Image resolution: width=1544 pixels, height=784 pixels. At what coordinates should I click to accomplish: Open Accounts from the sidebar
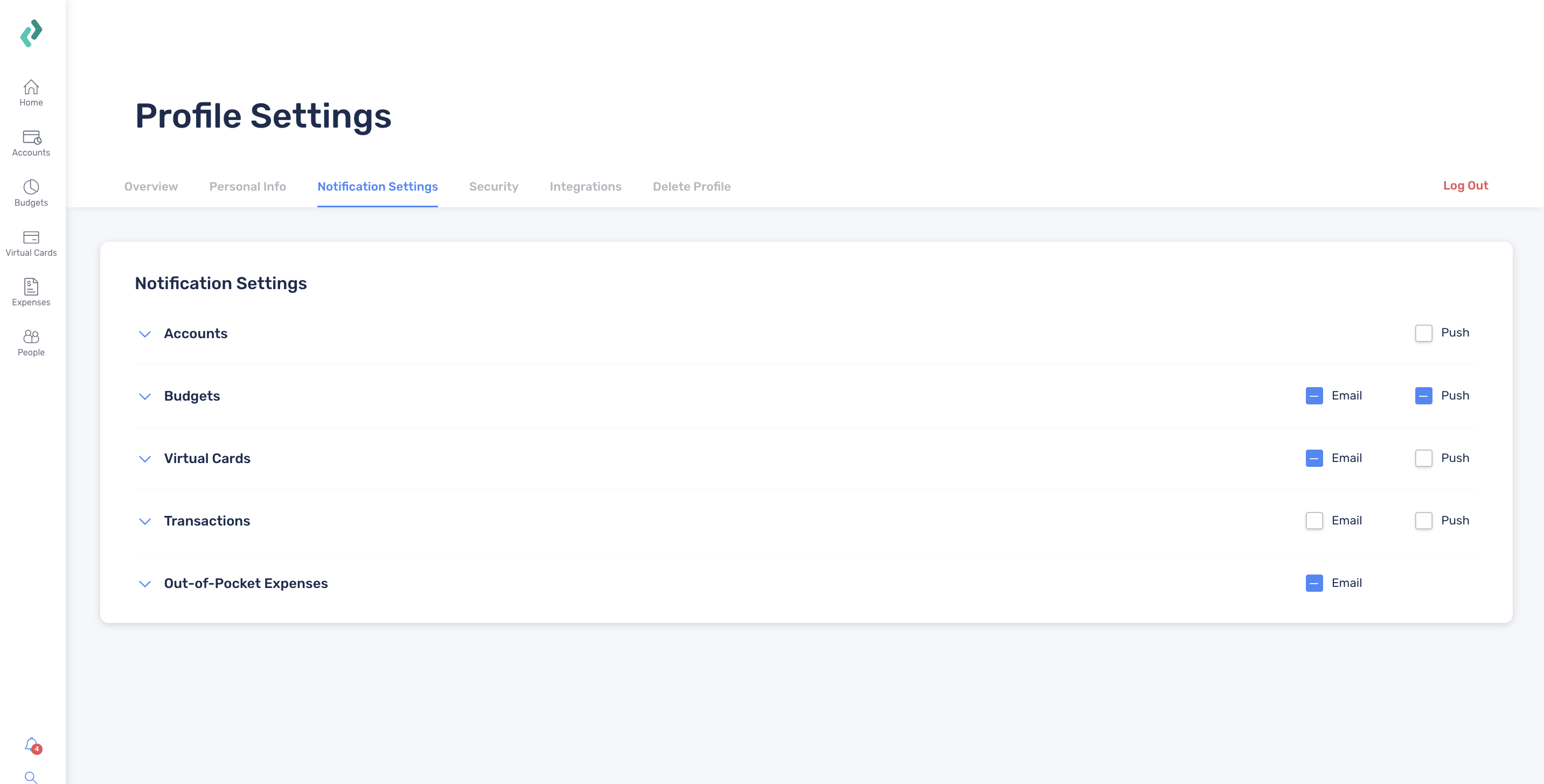coord(31,143)
